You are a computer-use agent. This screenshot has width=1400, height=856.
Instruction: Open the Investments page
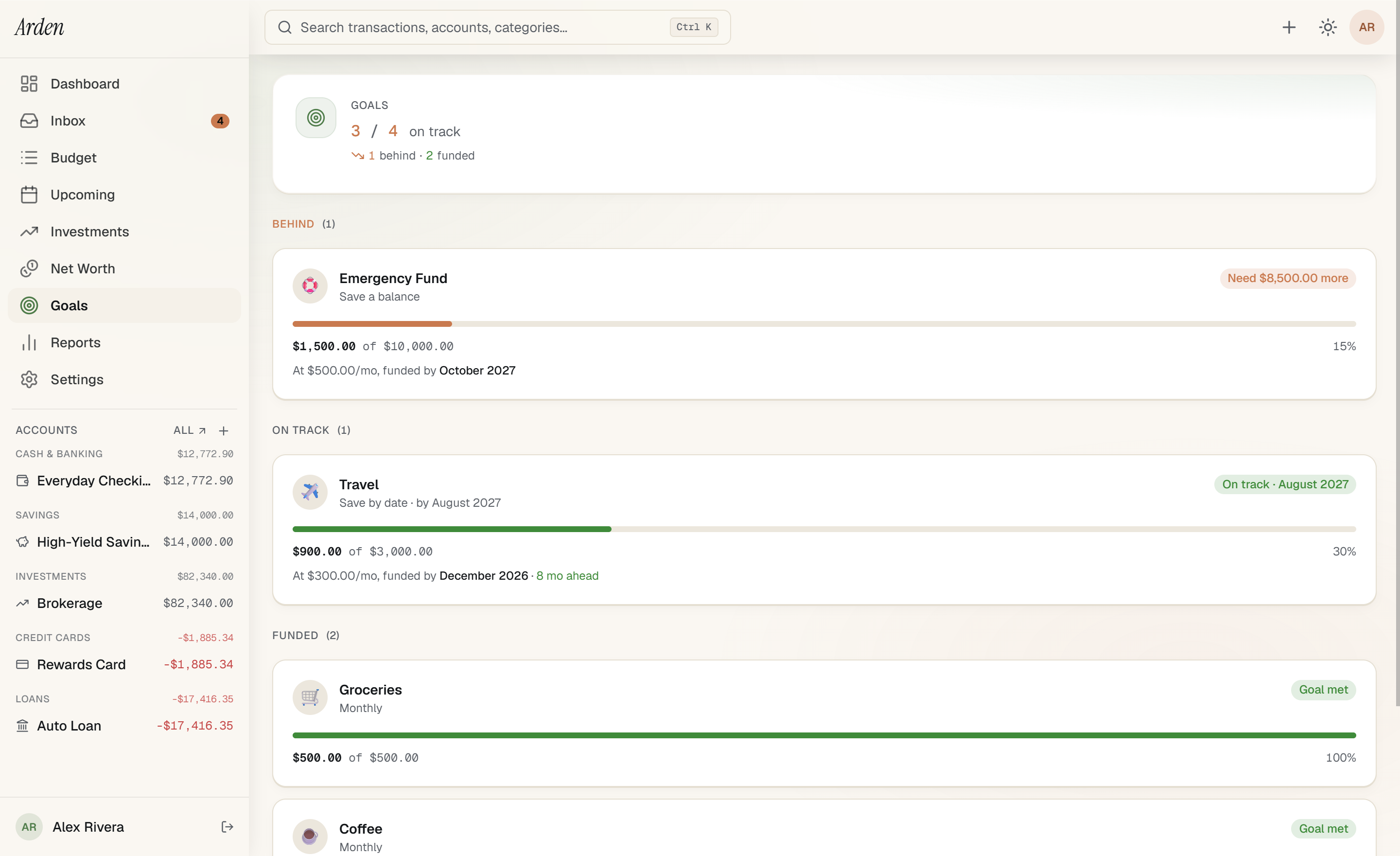[x=124, y=232]
